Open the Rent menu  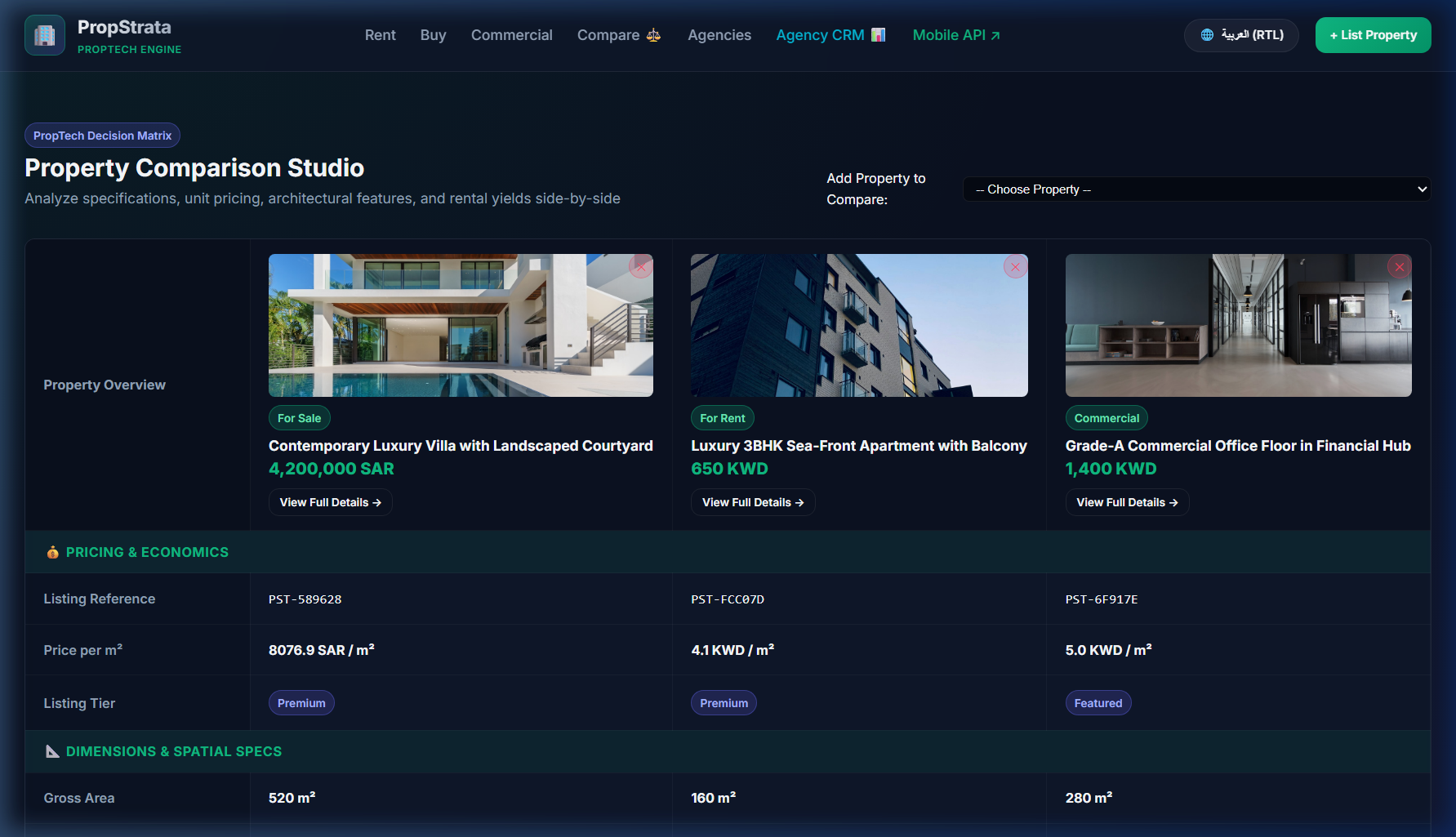[x=381, y=35]
